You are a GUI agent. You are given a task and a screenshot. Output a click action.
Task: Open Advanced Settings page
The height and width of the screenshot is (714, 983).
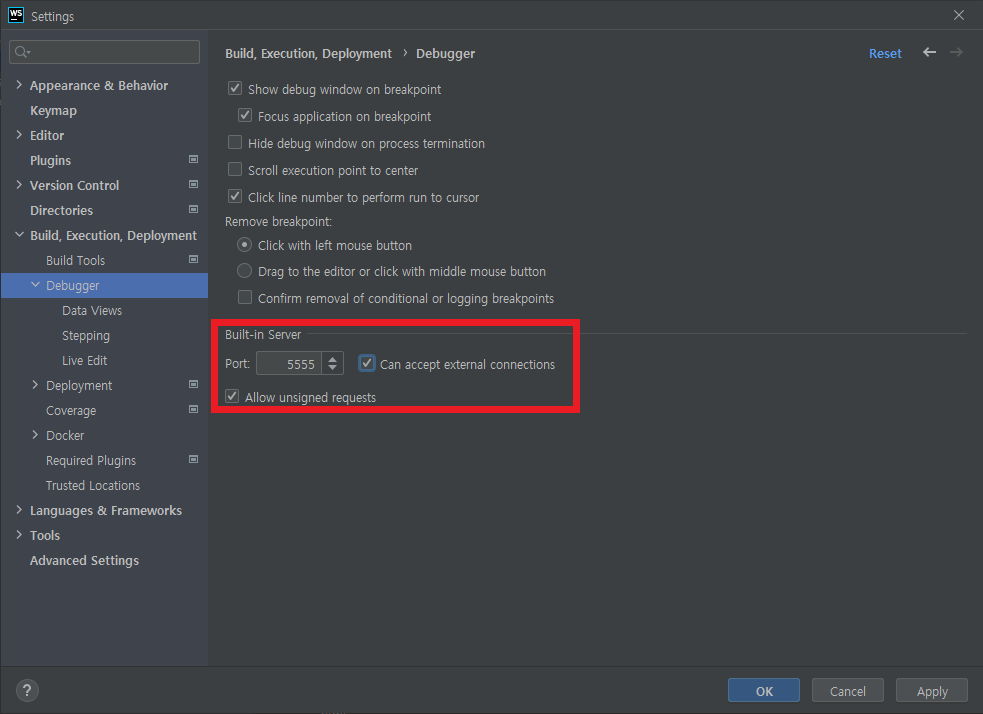(x=85, y=560)
